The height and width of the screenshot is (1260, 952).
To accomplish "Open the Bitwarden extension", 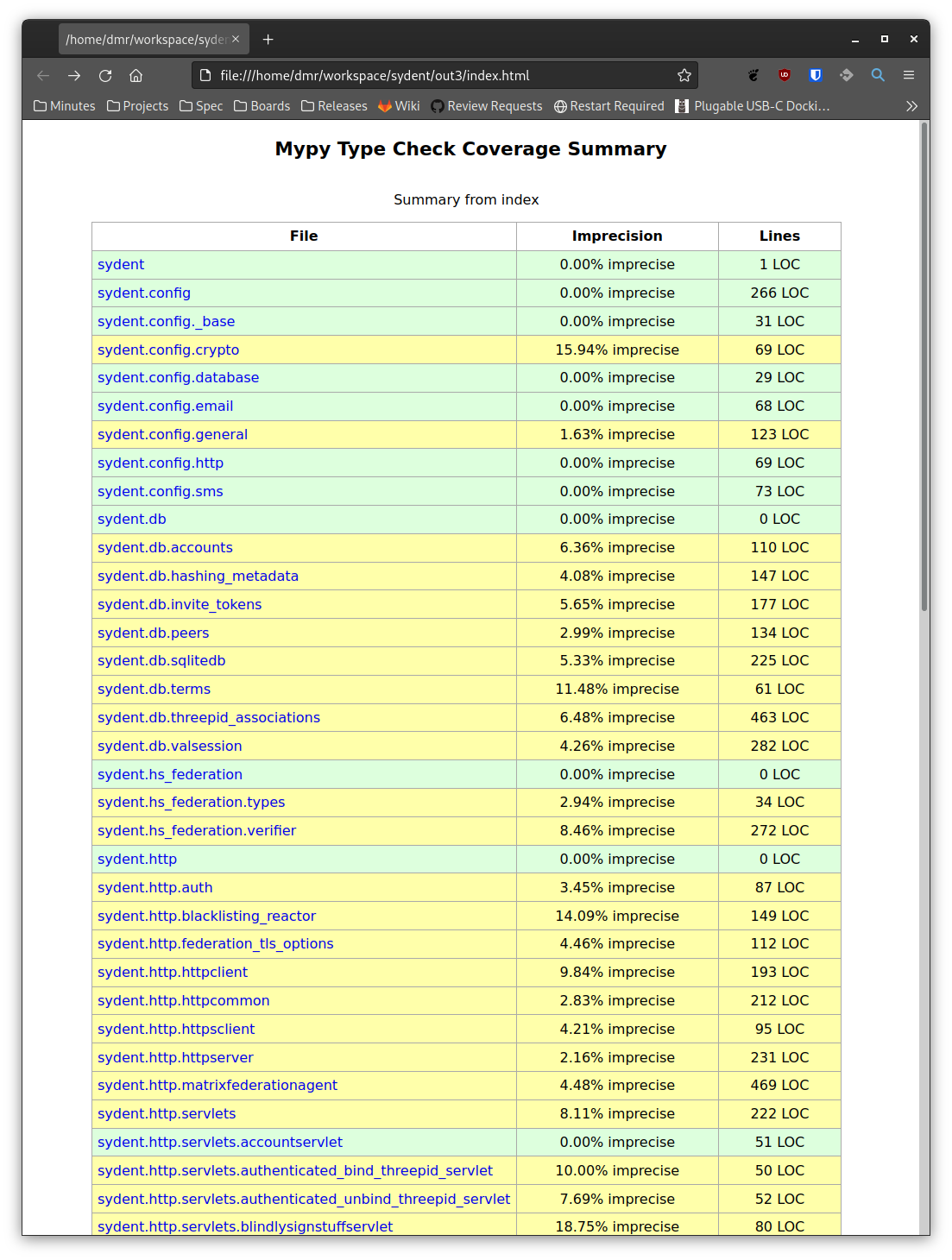I will tap(815, 75).
